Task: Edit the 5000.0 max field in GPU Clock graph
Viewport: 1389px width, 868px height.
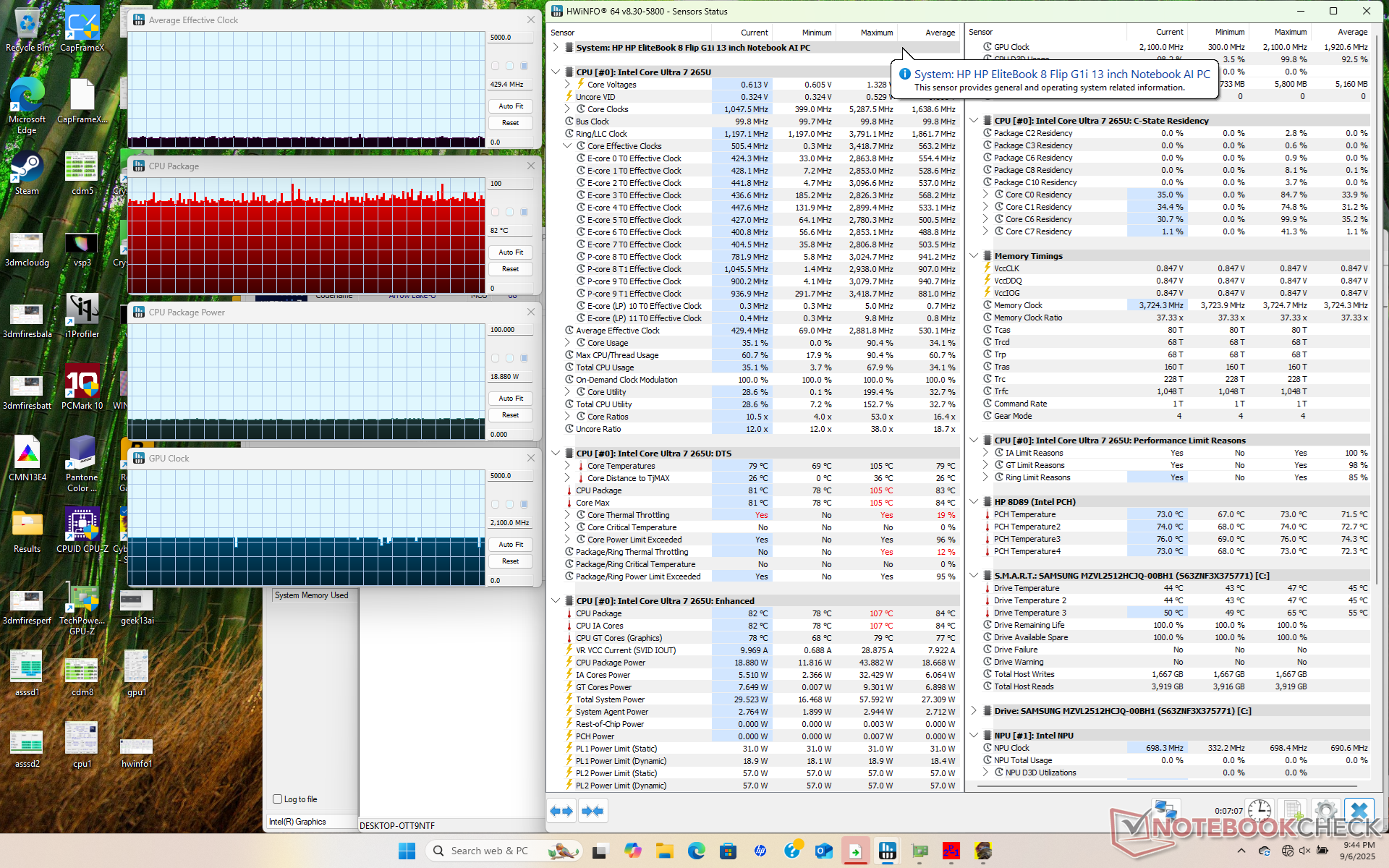Action: click(x=511, y=476)
